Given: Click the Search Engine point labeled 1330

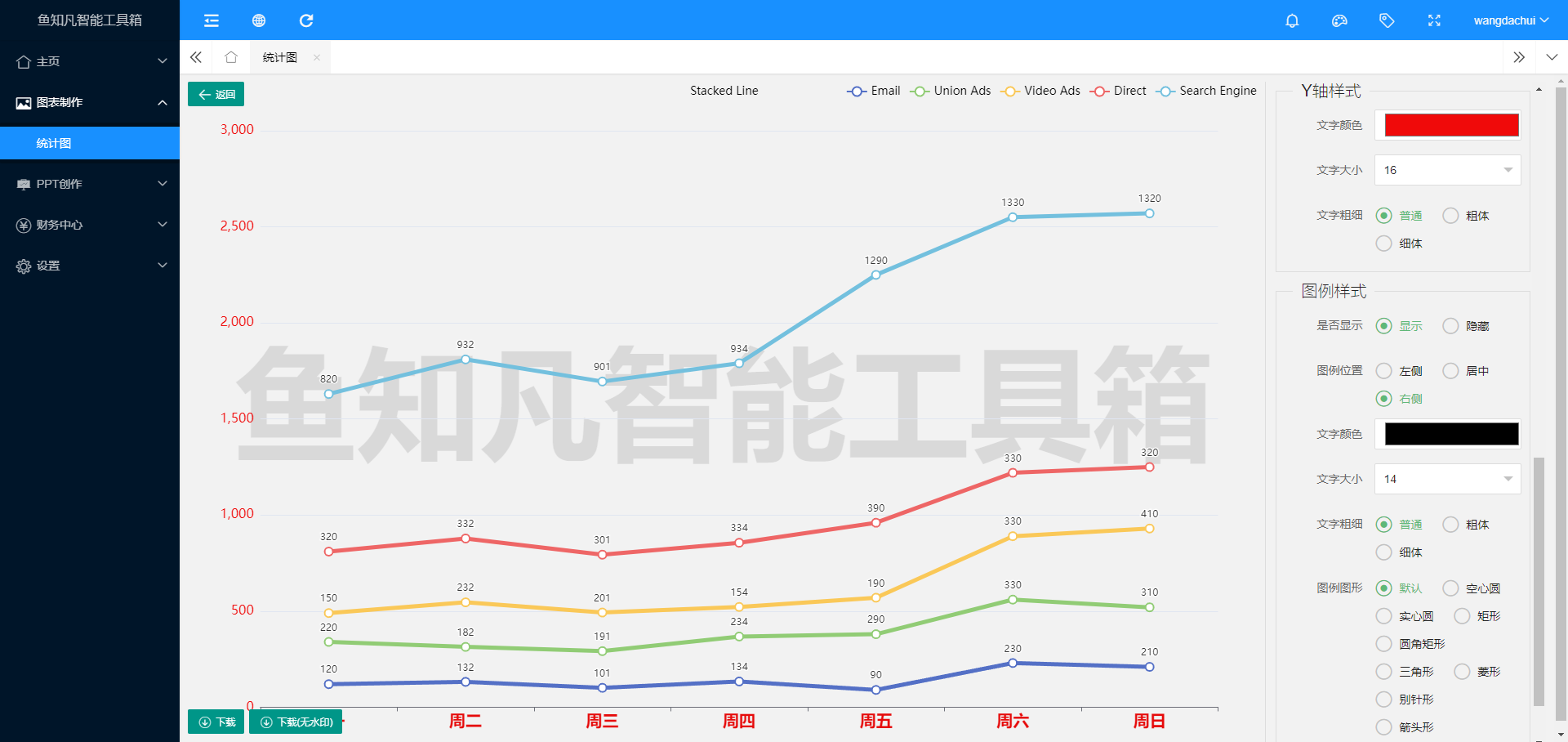Looking at the screenshot, I should 1013,217.
